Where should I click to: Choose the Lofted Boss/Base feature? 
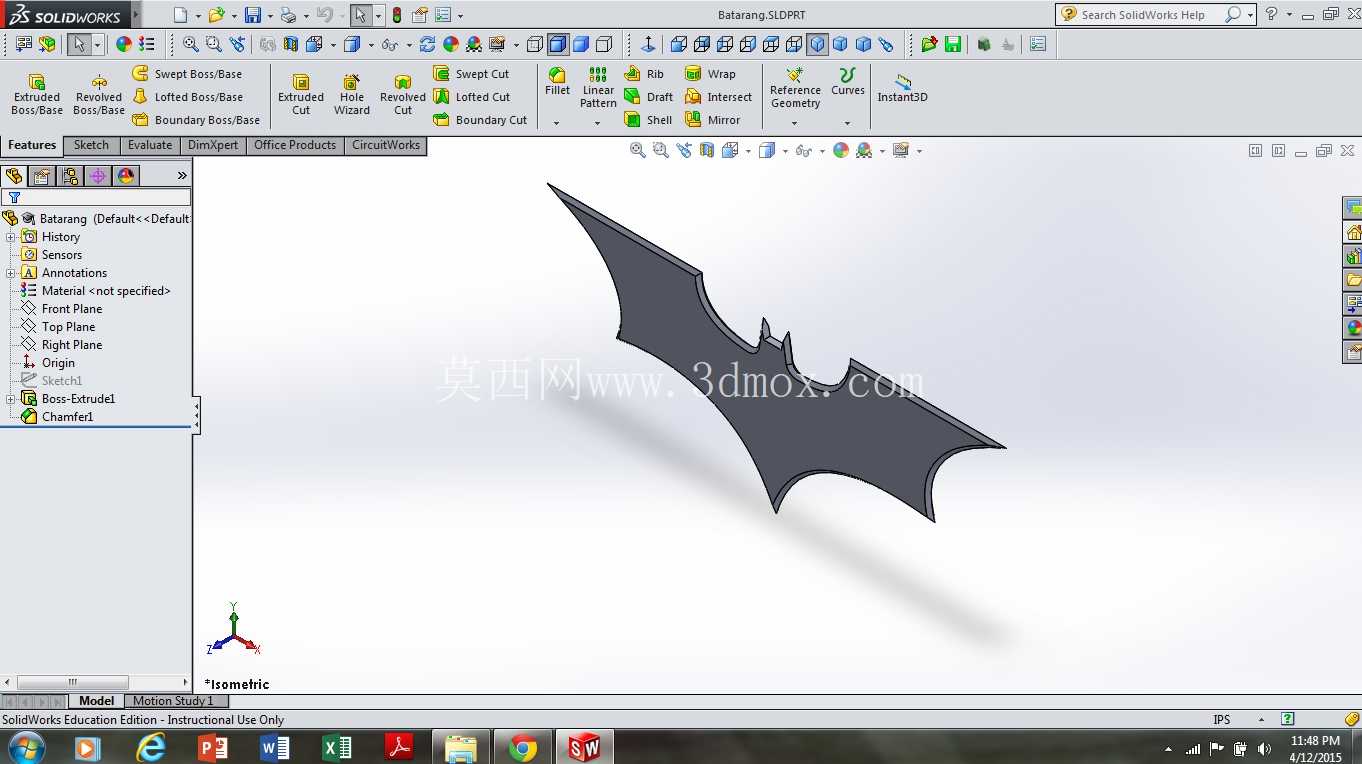pos(187,97)
